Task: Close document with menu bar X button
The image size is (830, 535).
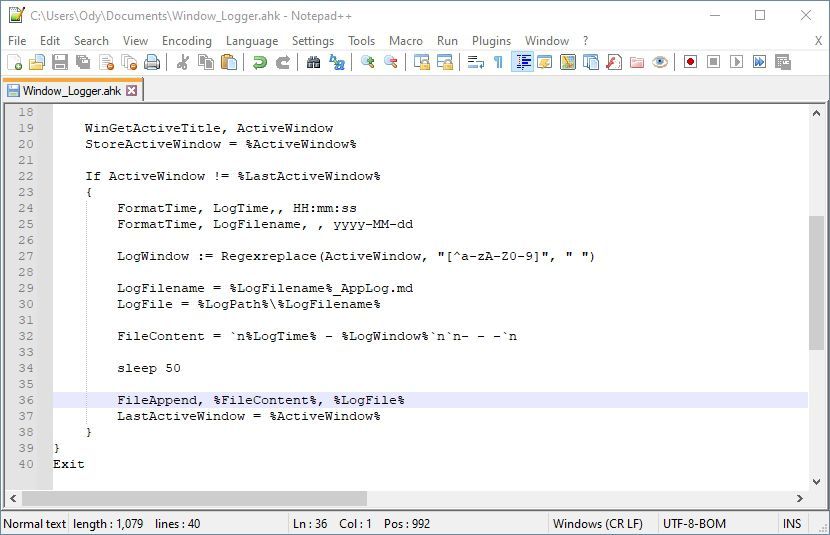Action: pyautogui.click(x=818, y=41)
